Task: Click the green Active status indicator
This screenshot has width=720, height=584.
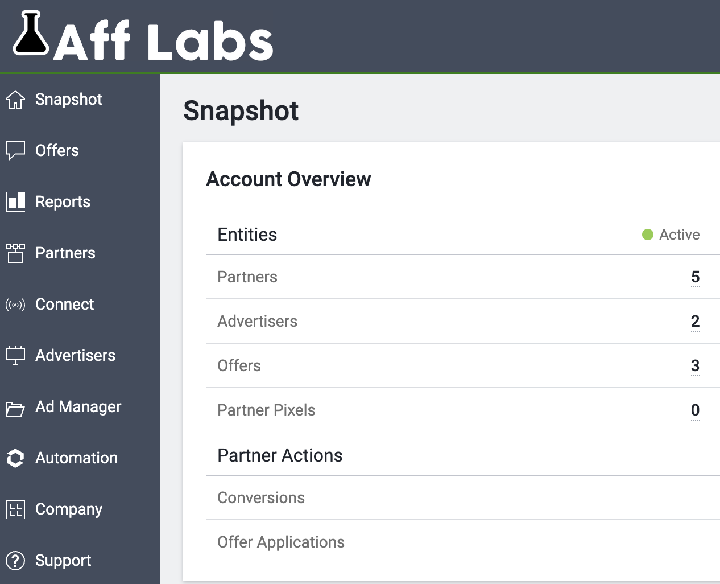Action: click(648, 235)
